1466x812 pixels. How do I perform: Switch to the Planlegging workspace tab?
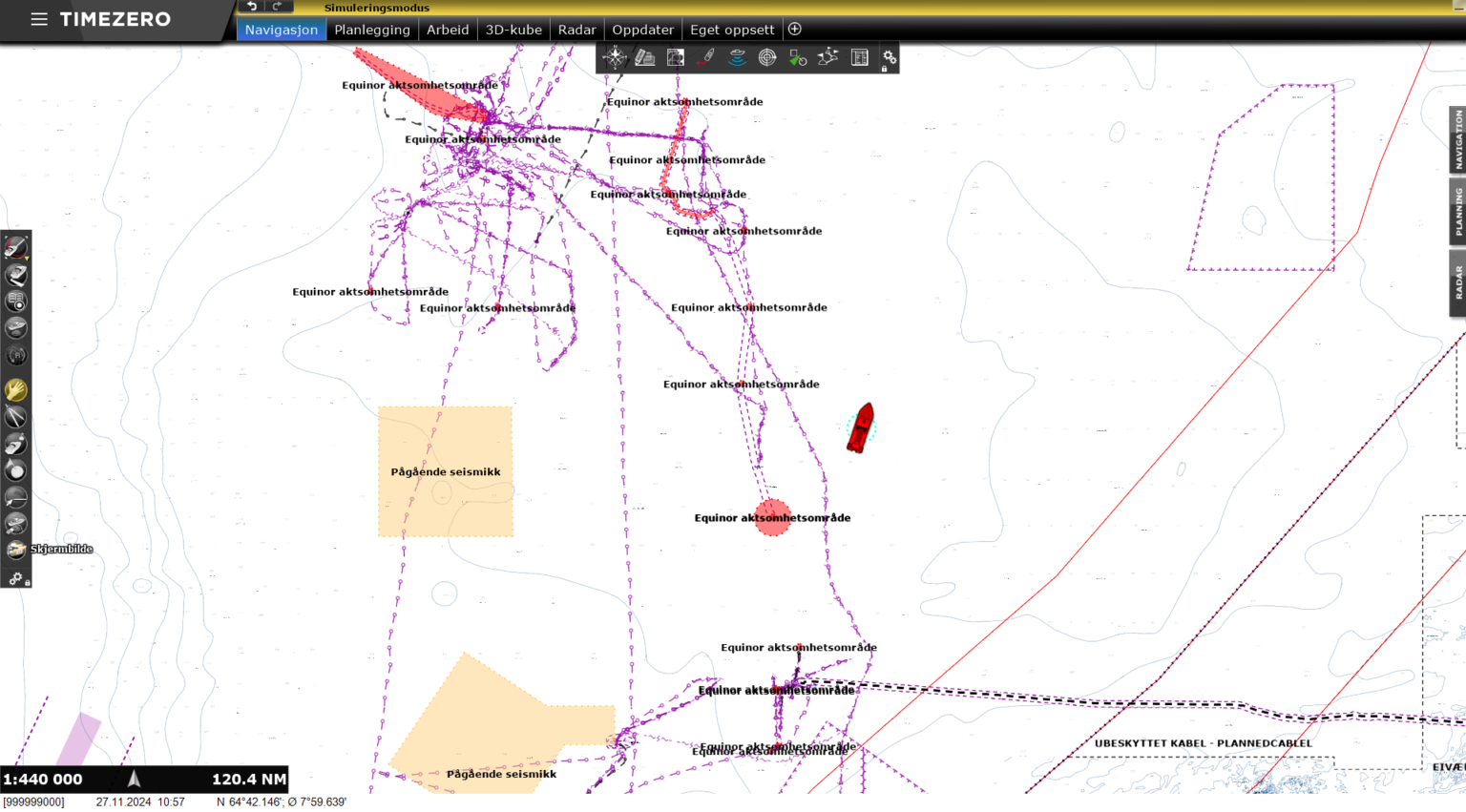coord(372,30)
